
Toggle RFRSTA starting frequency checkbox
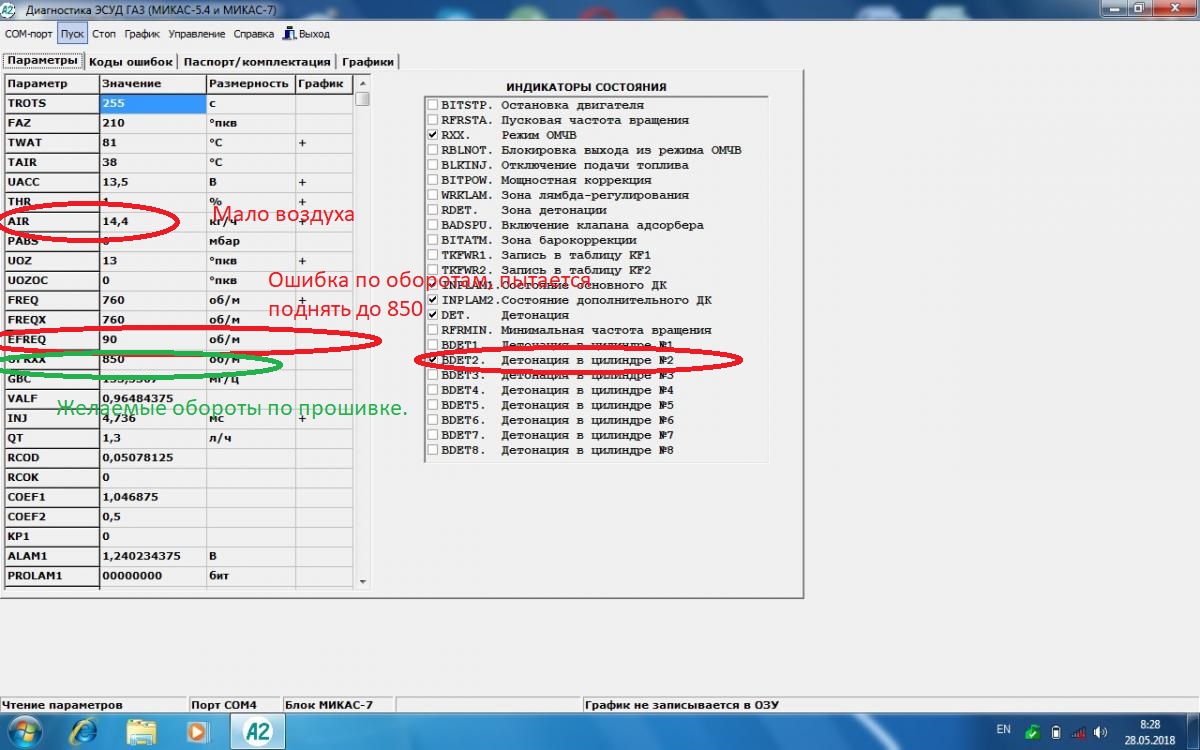point(432,120)
